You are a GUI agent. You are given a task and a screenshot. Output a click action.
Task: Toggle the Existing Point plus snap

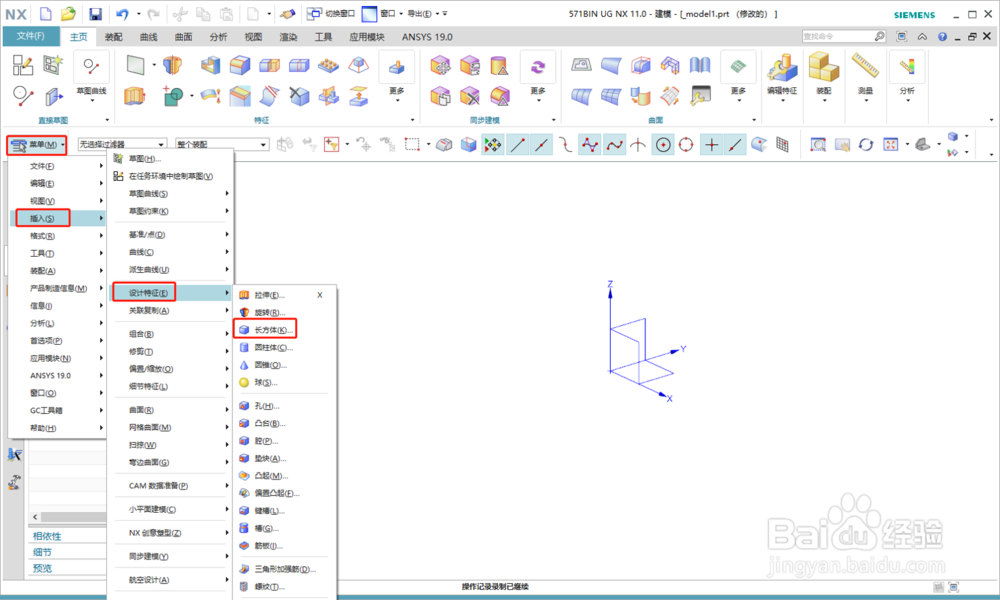[x=711, y=145]
